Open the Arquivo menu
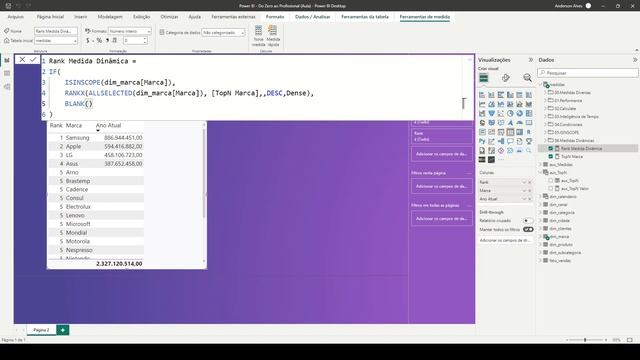Viewport: 640px width, 360px height. [x=16, y=17]
